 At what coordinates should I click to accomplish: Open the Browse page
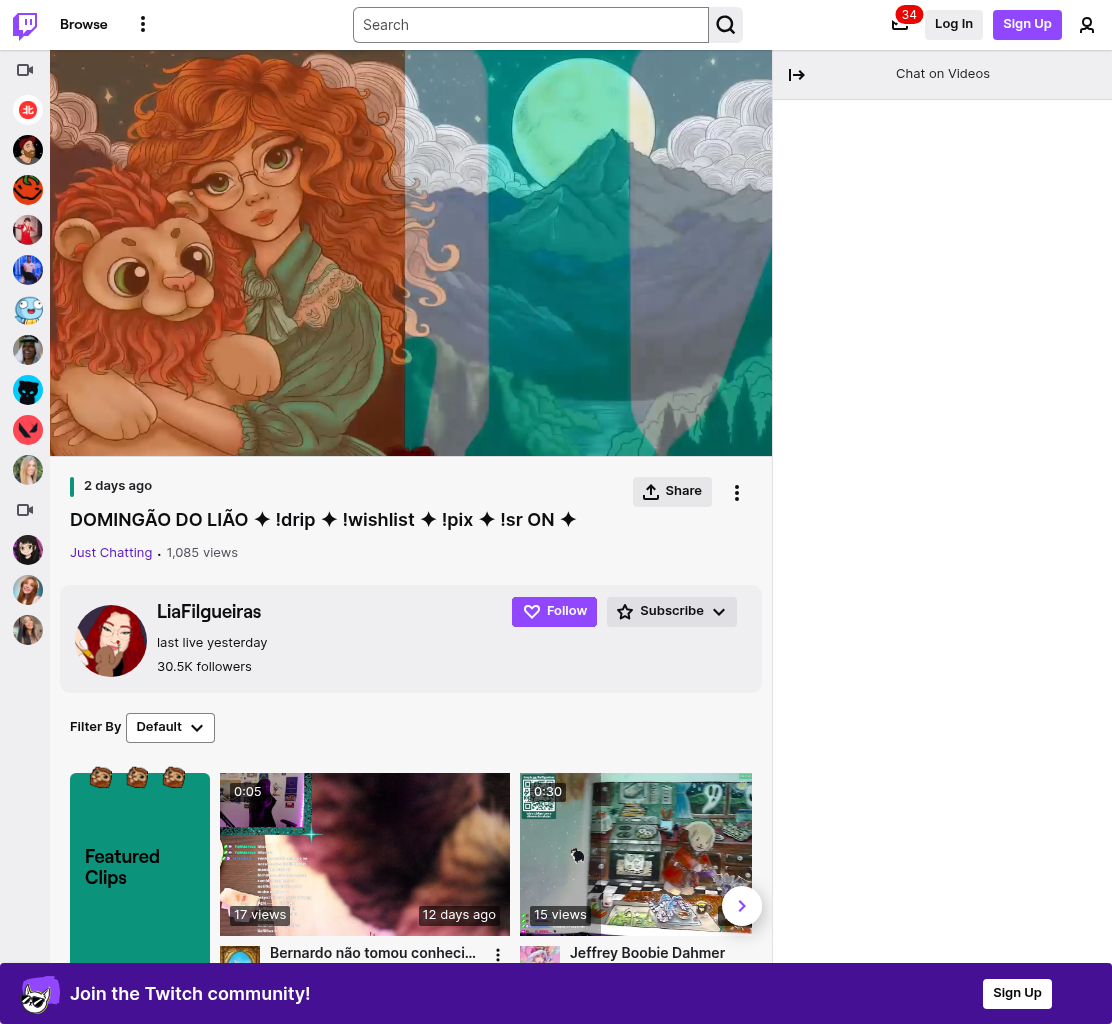click(84, 25)
